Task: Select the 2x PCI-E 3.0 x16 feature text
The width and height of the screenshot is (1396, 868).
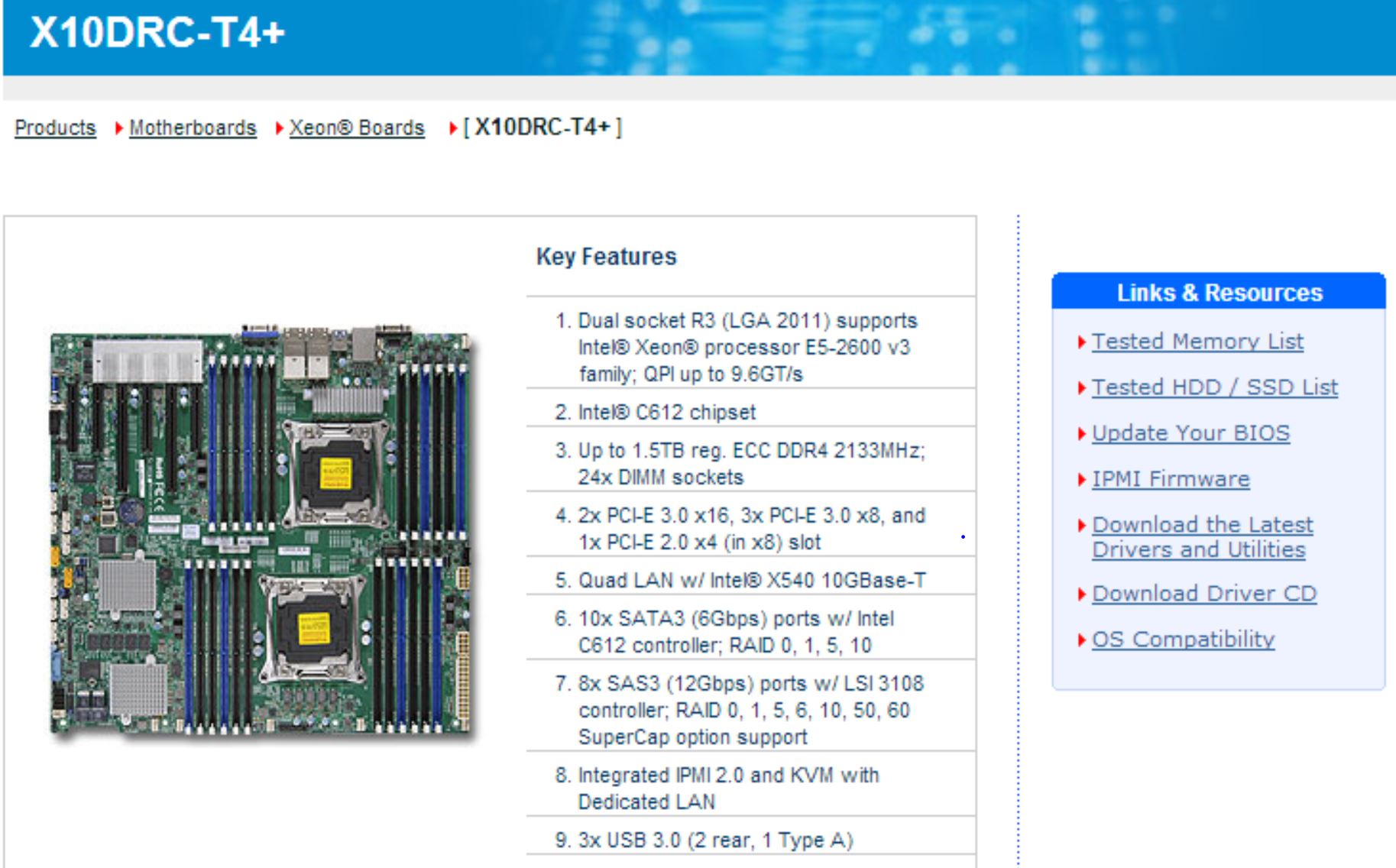Action: (751, 529)
